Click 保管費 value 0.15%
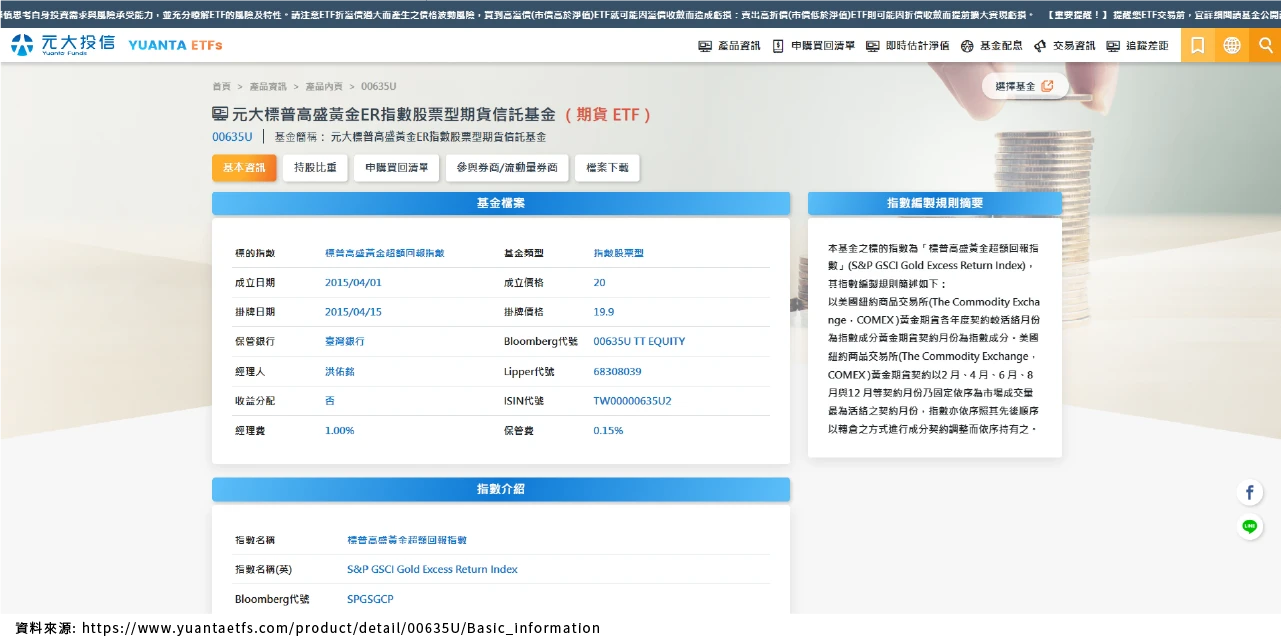This screenshot has width=1281, height=641. point(608,431)
